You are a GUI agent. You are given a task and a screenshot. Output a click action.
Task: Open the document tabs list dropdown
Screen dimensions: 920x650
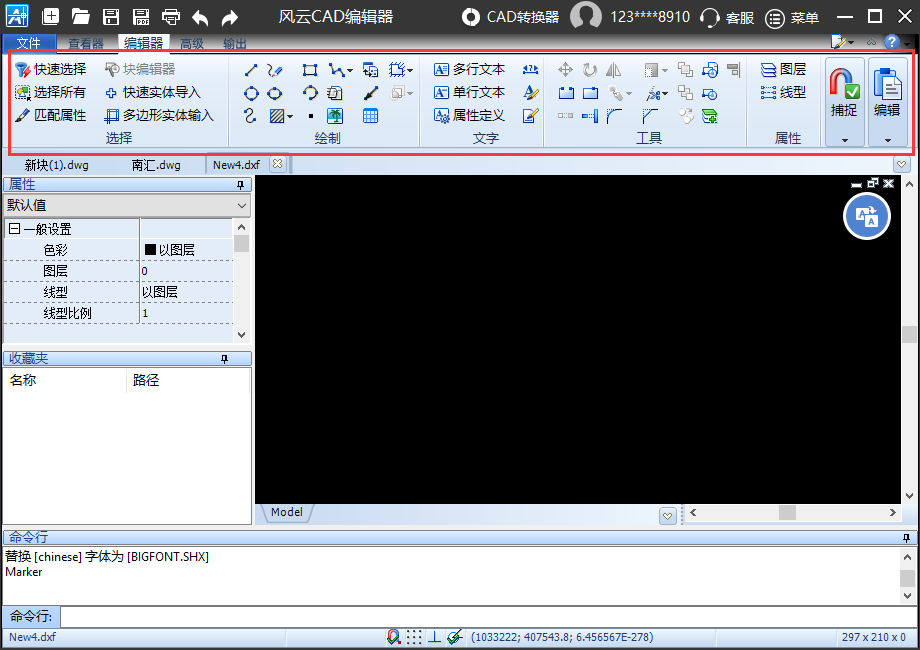click(x=901, y=164)
